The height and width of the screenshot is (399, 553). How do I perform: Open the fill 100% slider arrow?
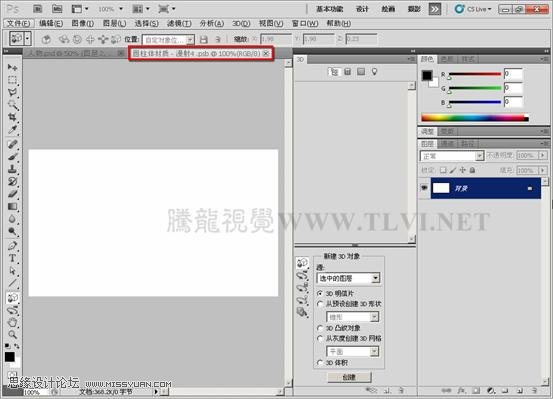coord(542,170)
